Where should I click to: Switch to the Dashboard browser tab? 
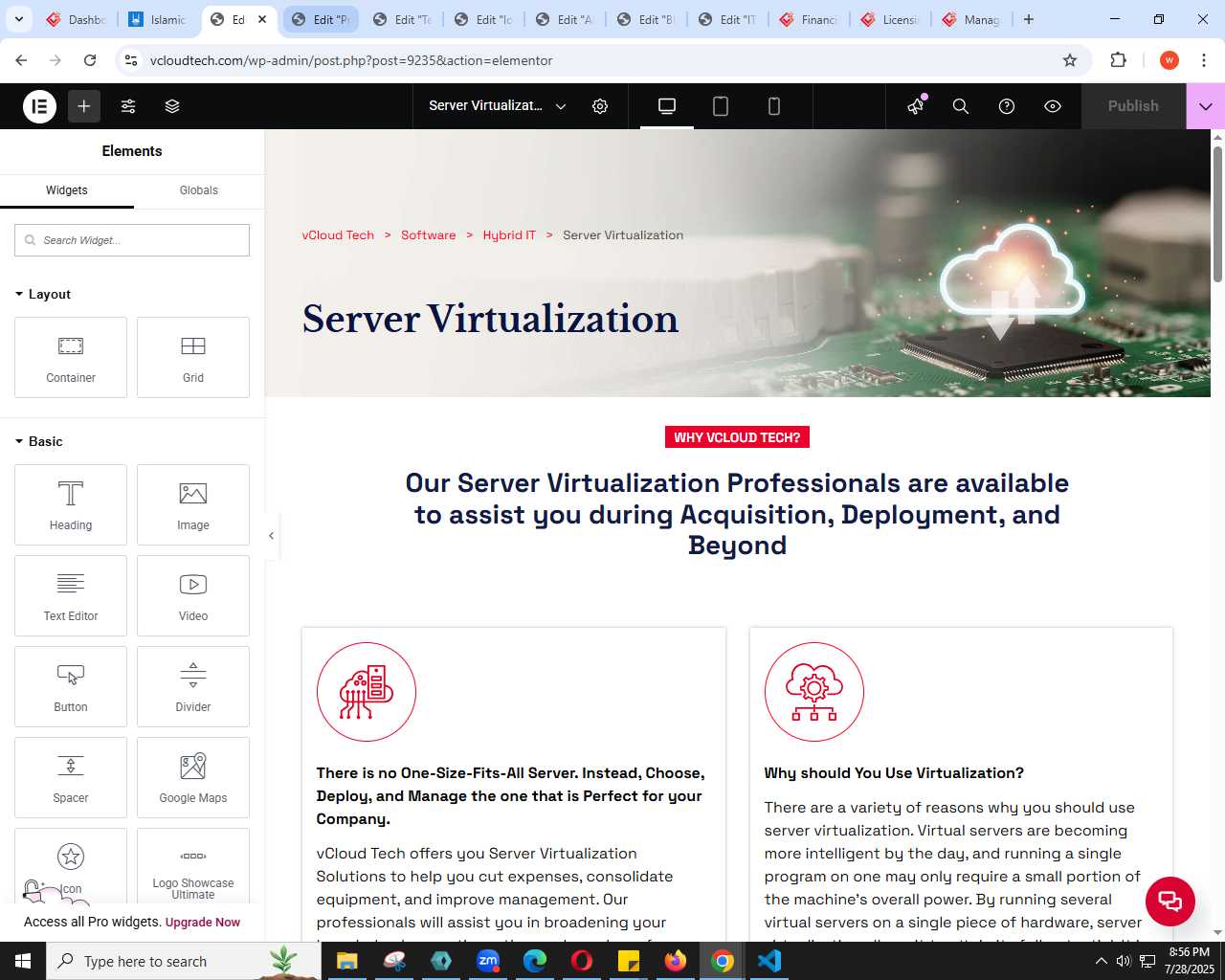77,19
